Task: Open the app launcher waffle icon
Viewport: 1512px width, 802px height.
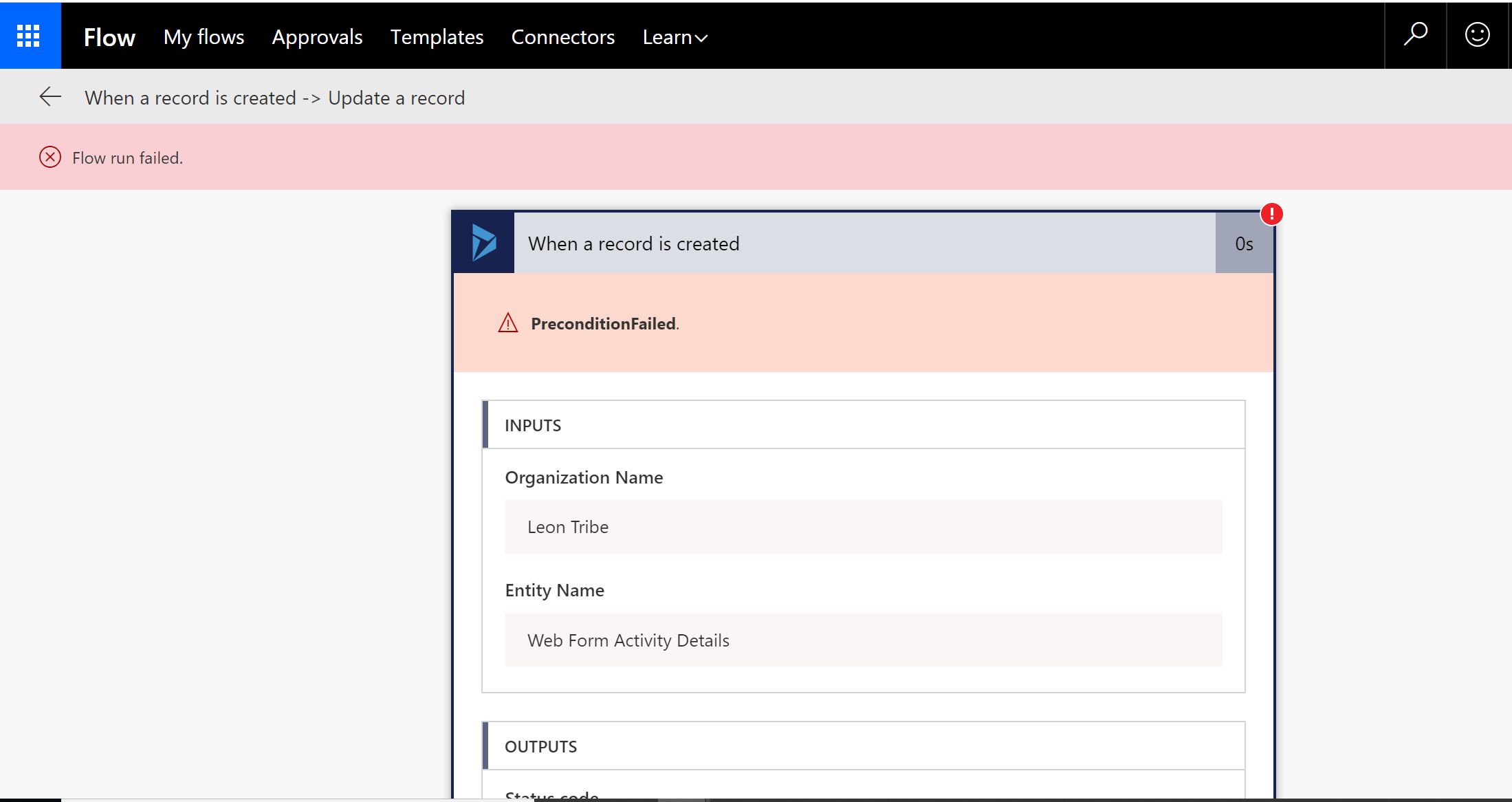Action: pos(29,36)
